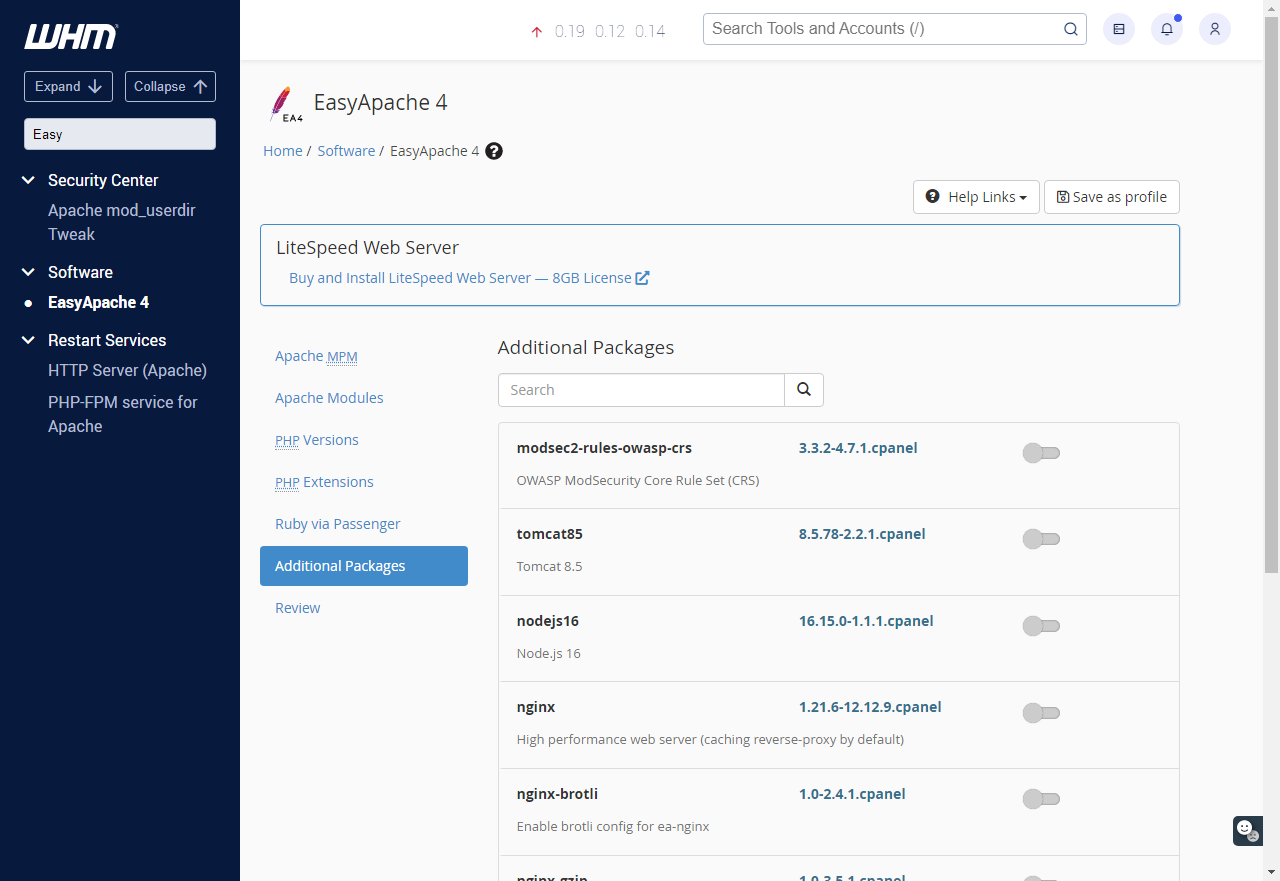This screenshot has height=881, width=1280.
Task: Click the search magnifier in top search bar
Action: [x=1071, y=29]
